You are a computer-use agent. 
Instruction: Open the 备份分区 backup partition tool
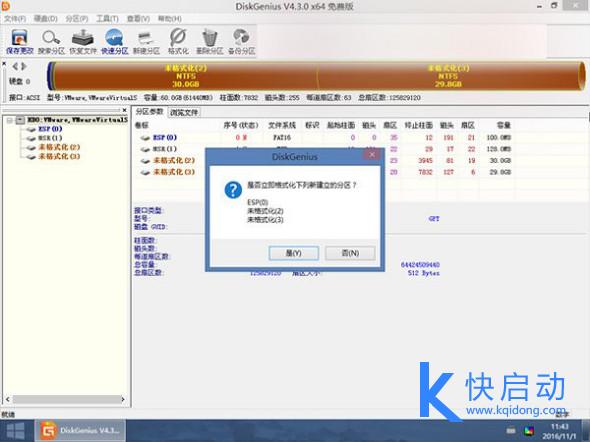click(x=242, y=42)
